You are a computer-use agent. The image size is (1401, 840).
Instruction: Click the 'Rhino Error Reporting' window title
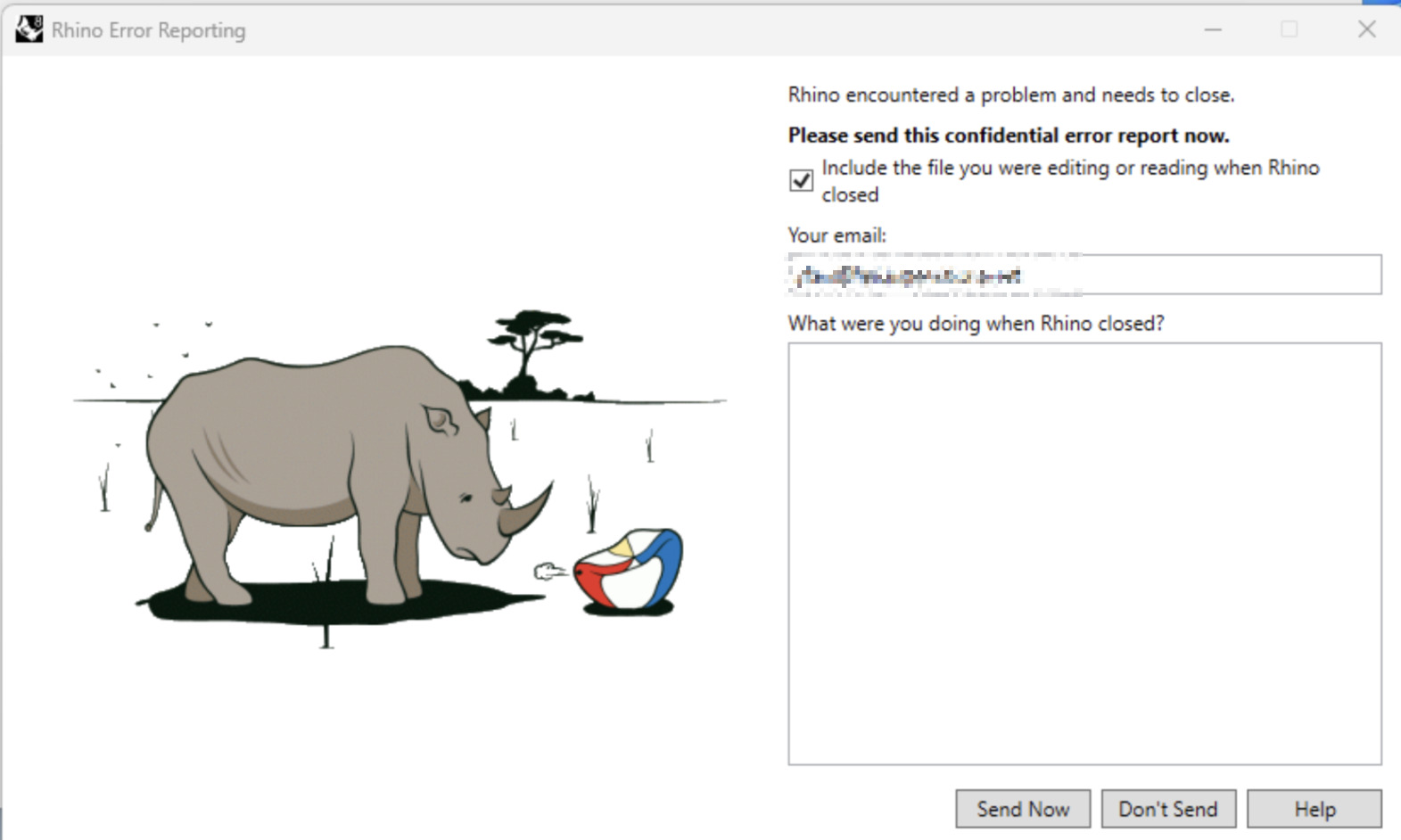148,30
